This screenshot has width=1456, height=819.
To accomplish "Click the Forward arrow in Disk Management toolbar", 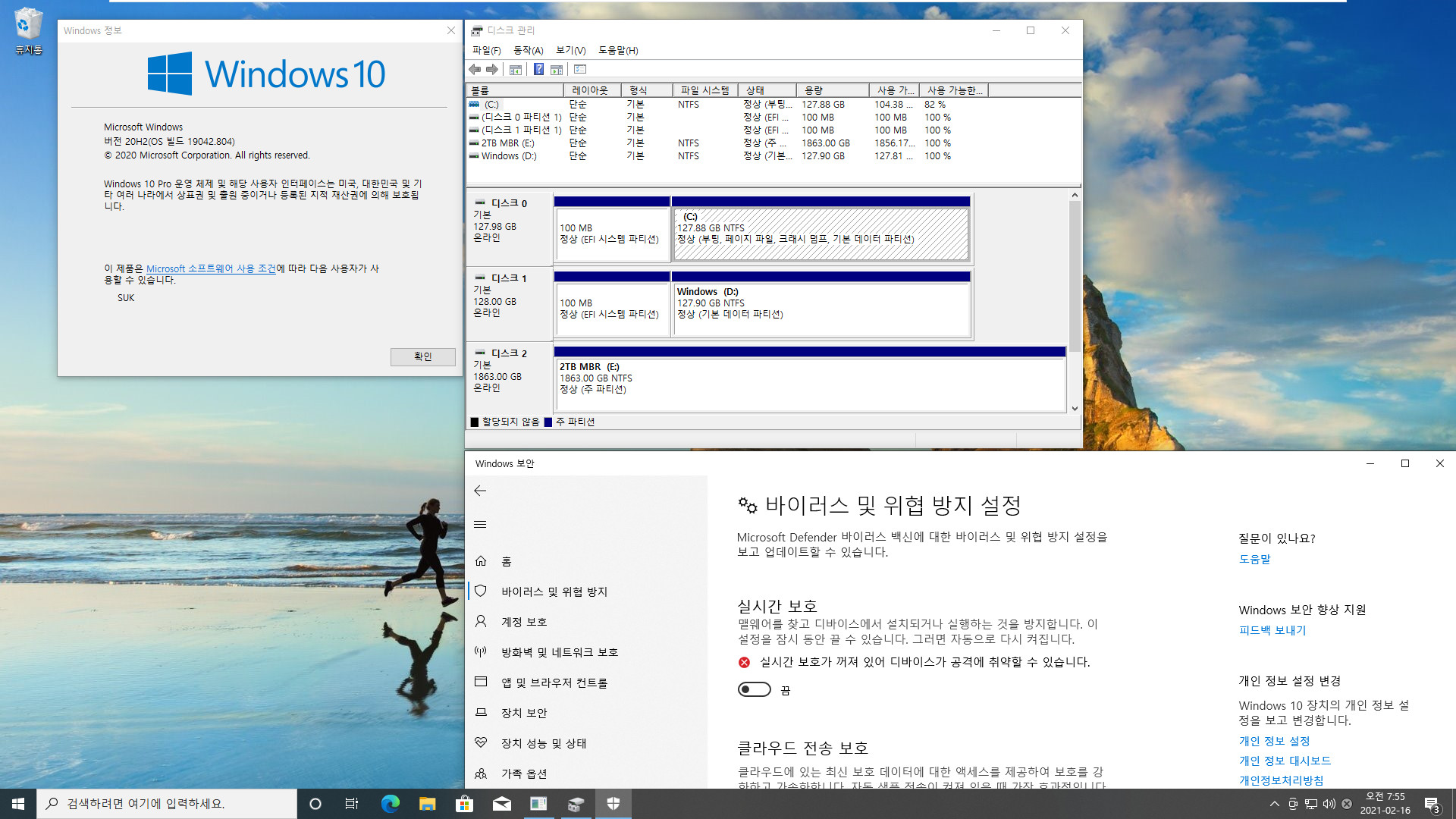I will tap(492, 70).
